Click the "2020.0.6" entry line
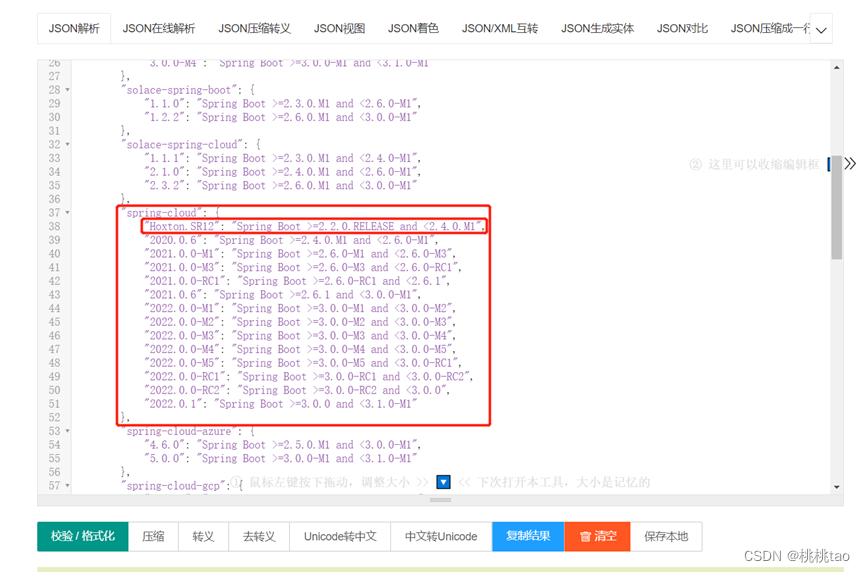The height and width of the screenshot is (572, 865). coord(291,240)
